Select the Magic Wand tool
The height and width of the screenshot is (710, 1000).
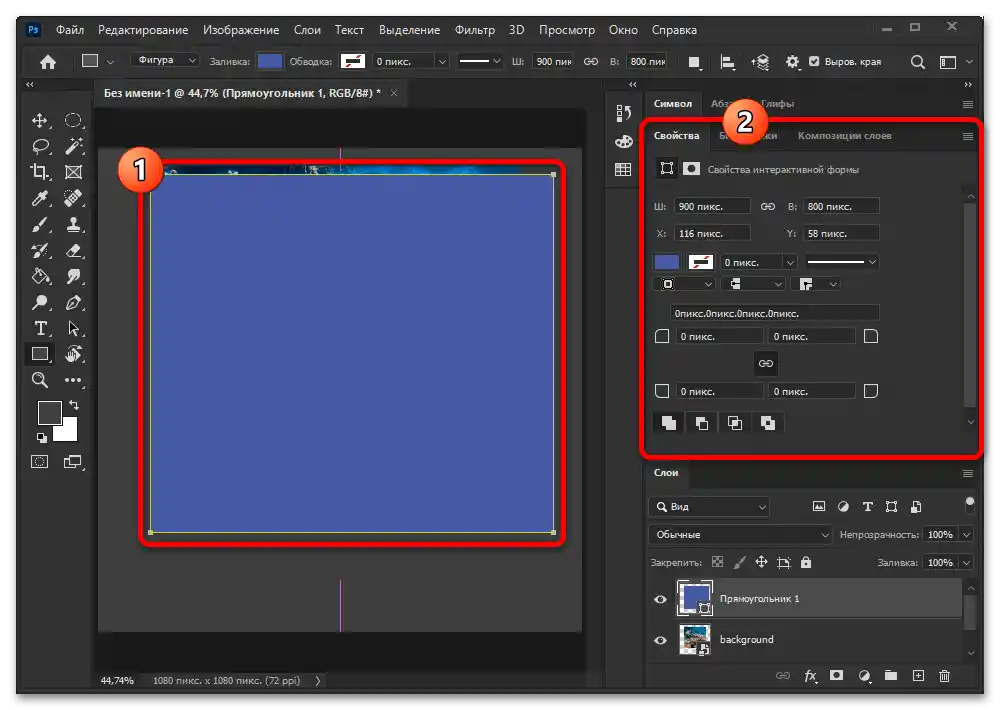[73, 147]
